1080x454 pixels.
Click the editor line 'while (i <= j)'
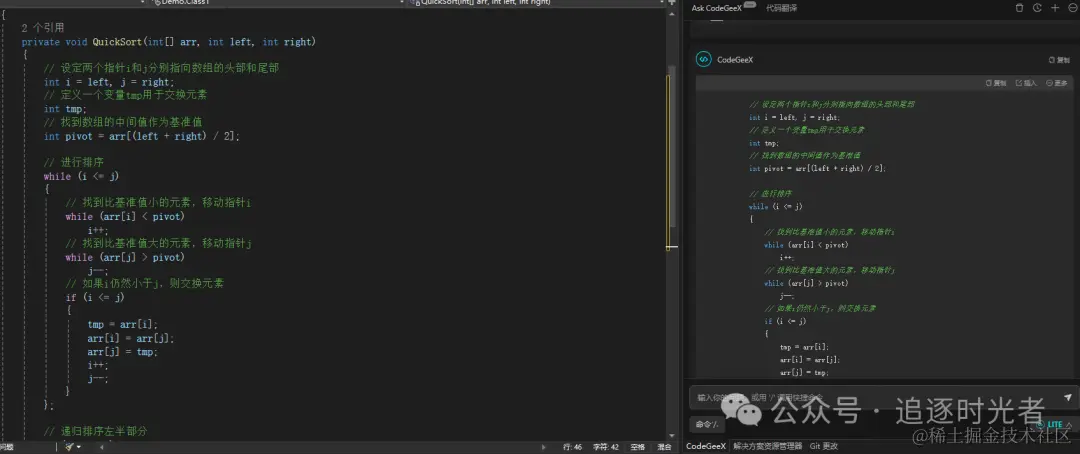coord(81,176)
